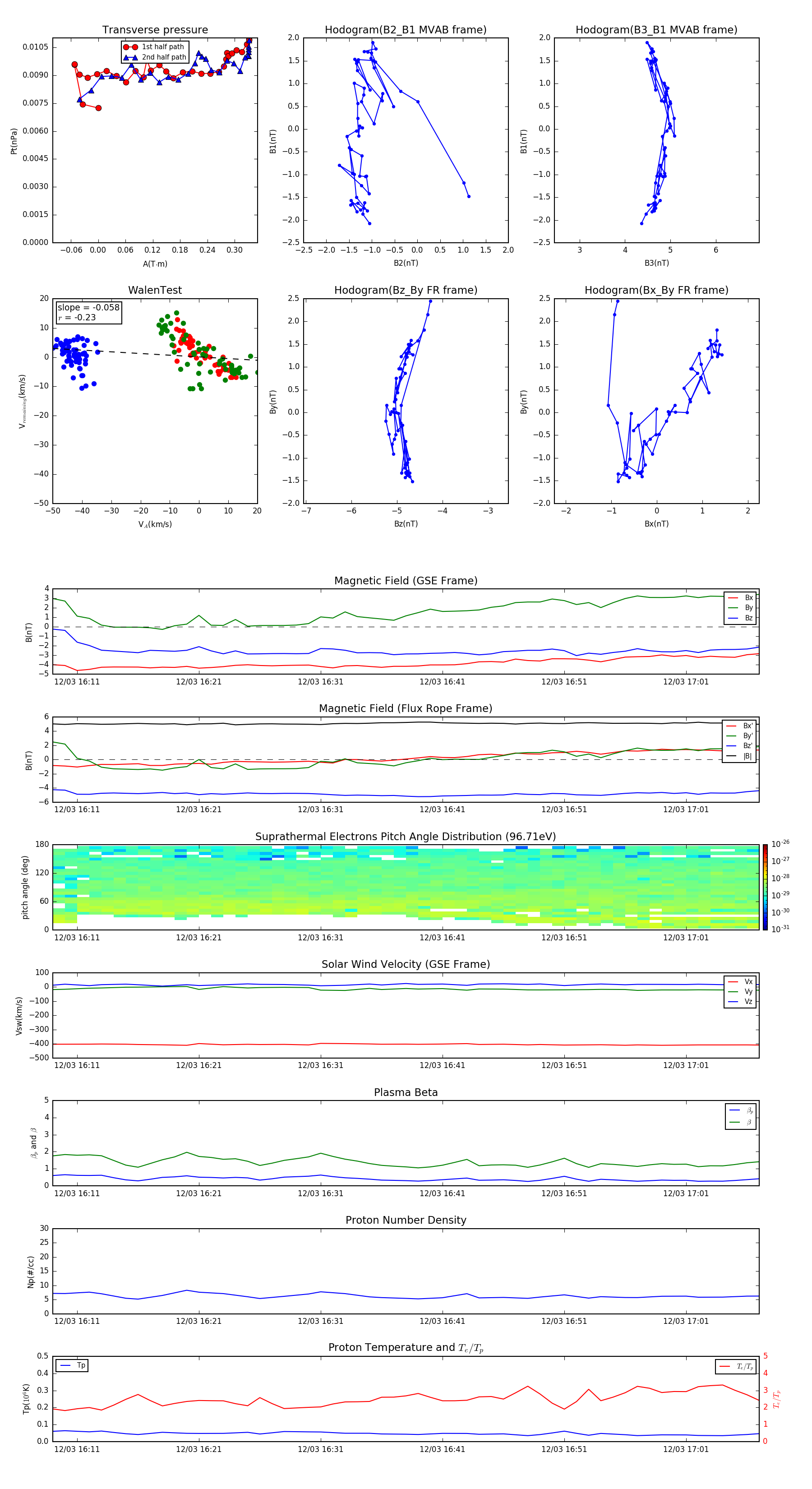Click the 'A(T·m)' axis label
812x1489 pixels.
coord(155,264)
